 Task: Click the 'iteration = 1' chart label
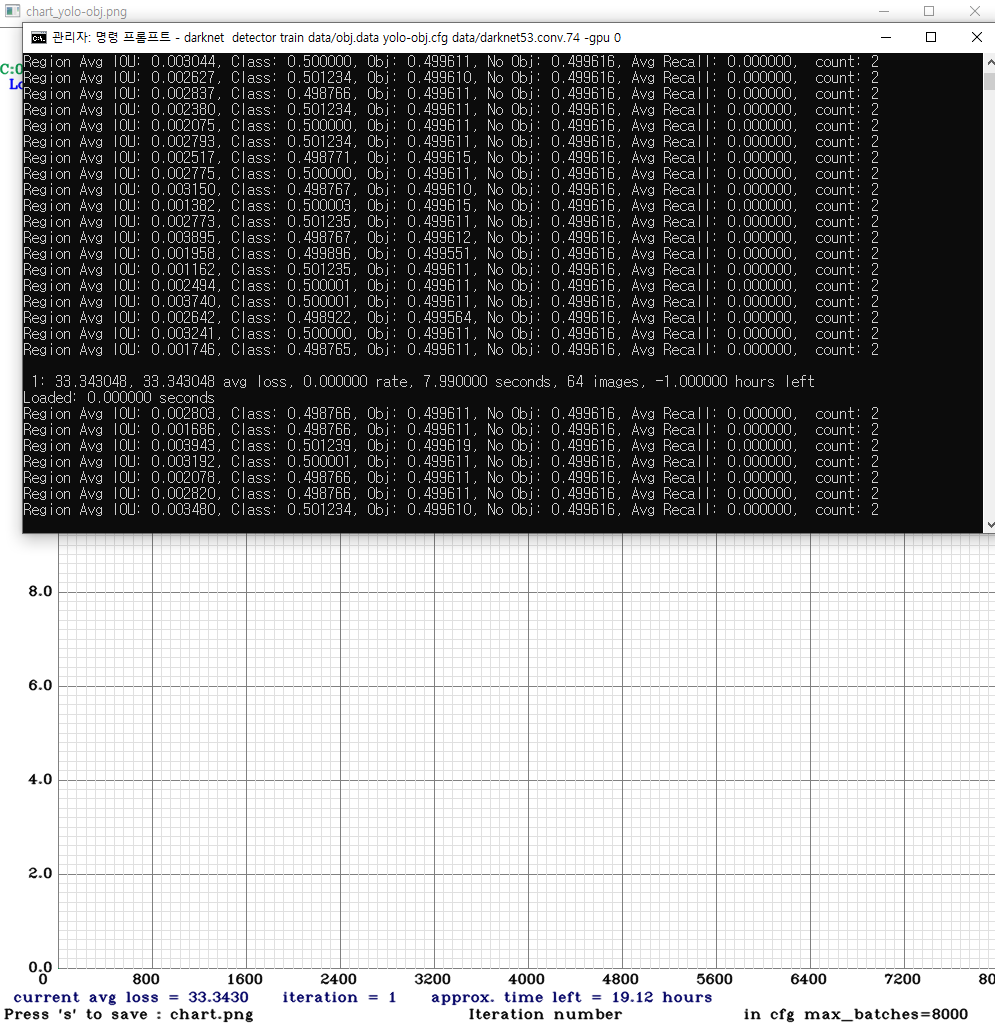pyautogui.click(x=339, y=997)
